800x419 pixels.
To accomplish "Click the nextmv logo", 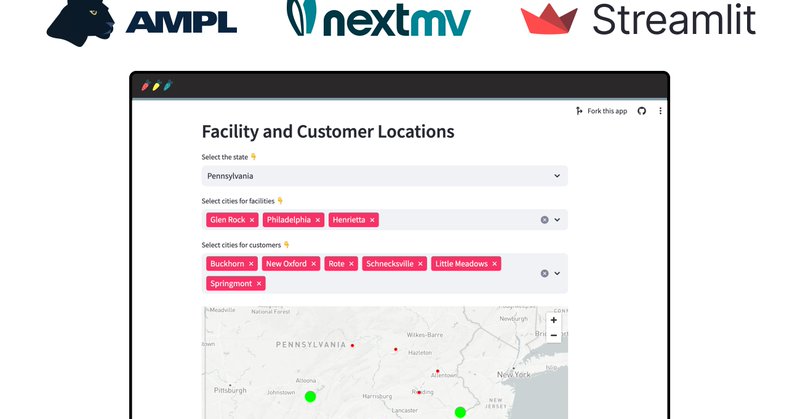I will click(378, 19).
